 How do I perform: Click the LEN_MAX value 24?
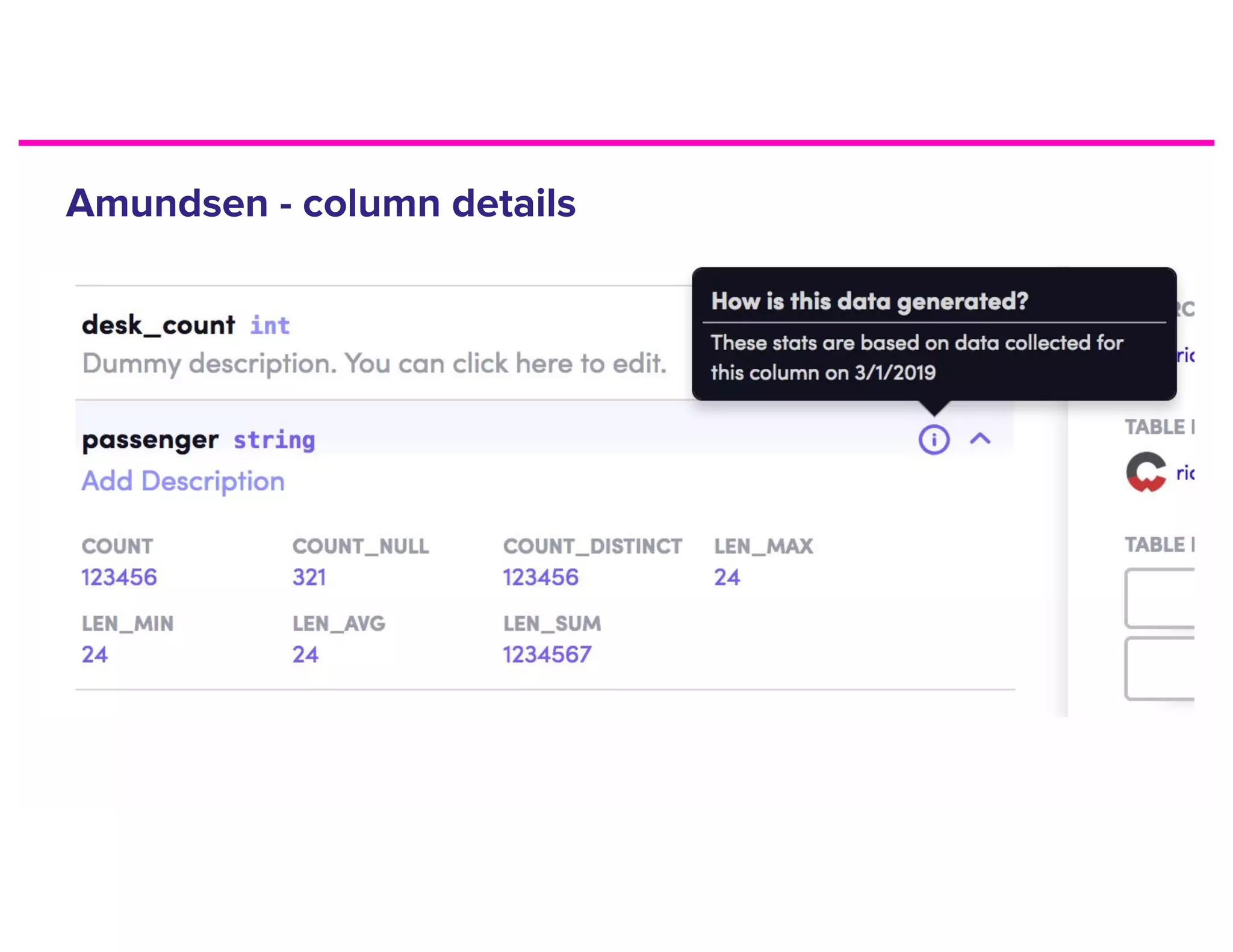click(727, 577)
